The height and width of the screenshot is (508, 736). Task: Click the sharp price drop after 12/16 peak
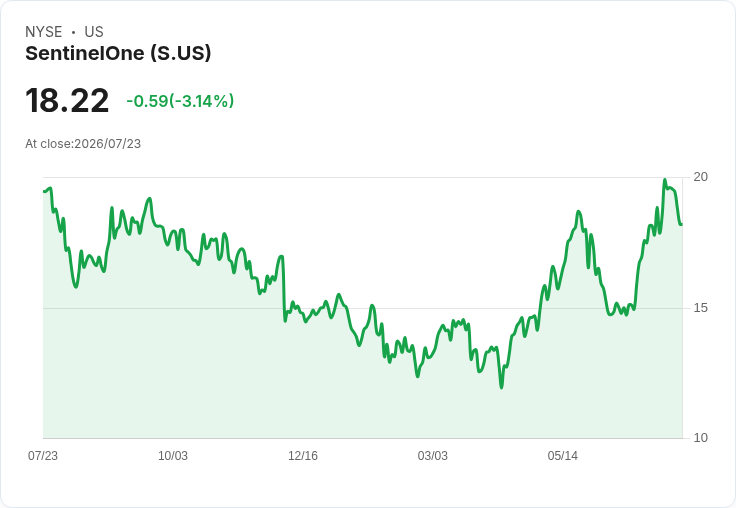pyautogui.click(x=284, y=289)
